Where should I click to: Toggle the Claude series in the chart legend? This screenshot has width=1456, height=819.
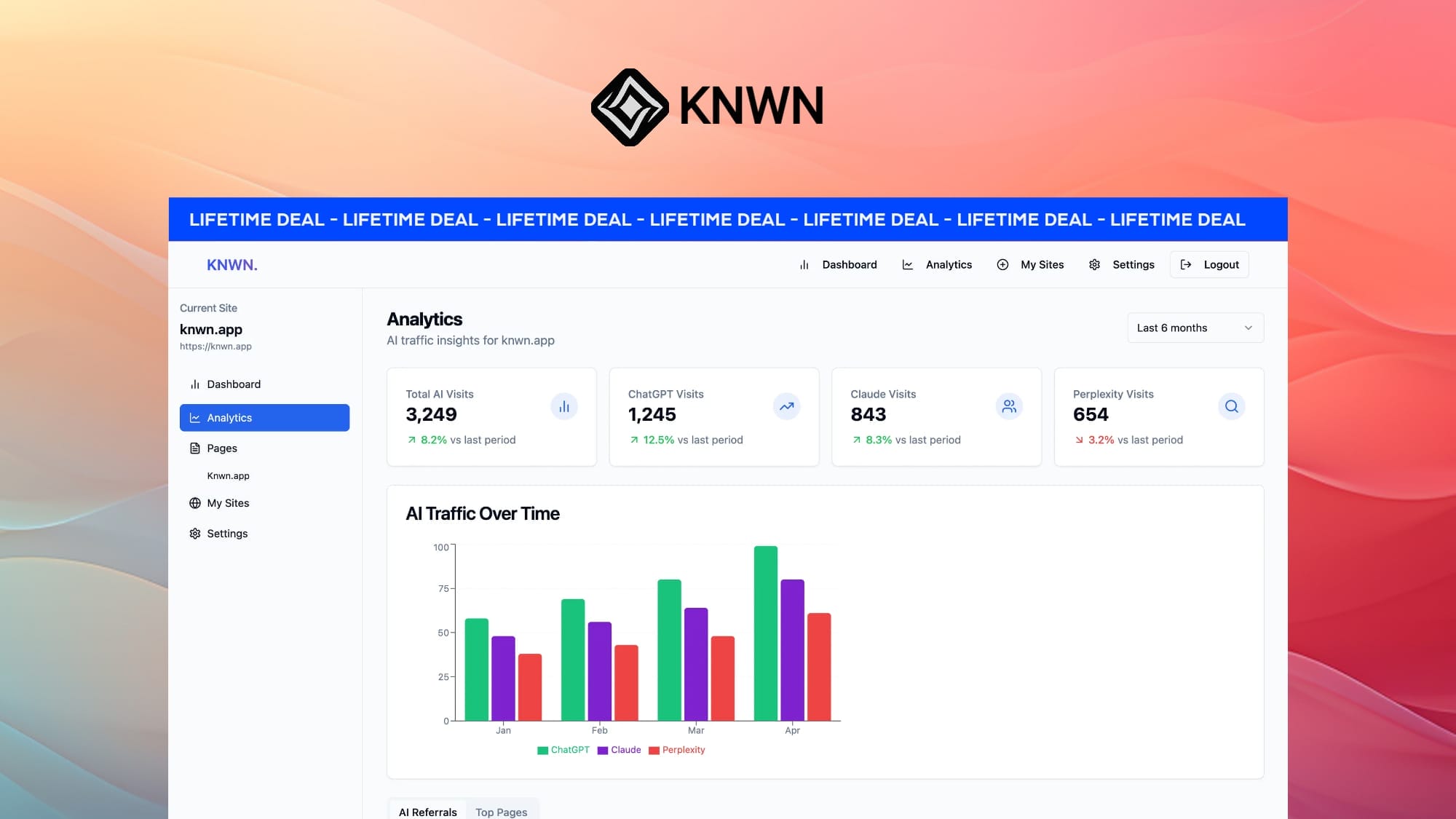620,749
